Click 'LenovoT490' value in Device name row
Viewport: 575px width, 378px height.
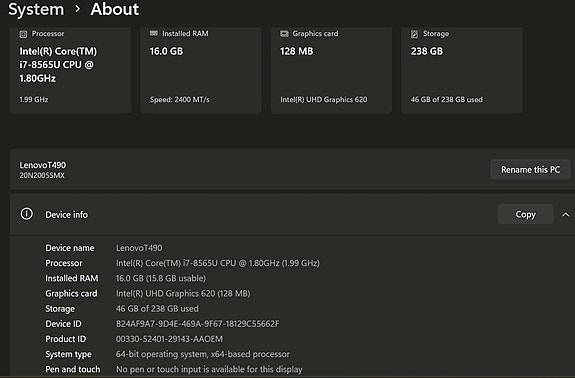pyautogui.click(x=139, y=248)
